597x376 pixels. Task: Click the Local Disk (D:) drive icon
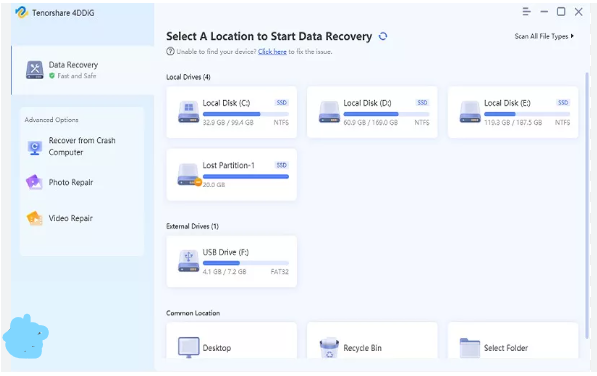click(x=329, y=112)
